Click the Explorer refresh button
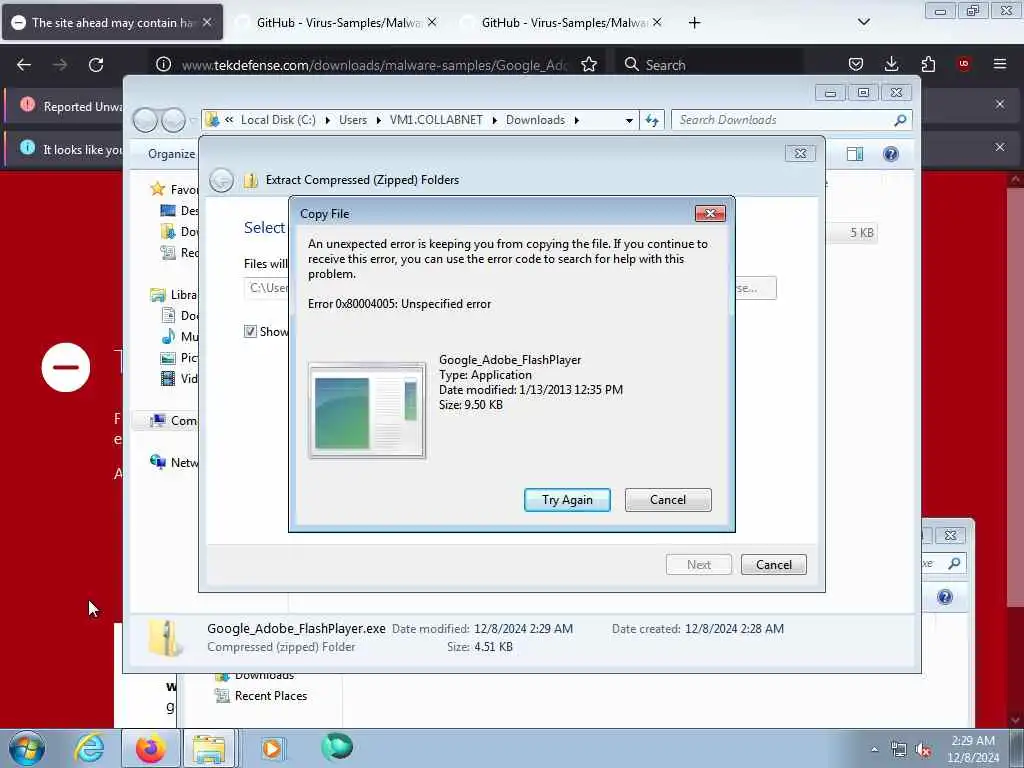The width and height of the screenshot is (1024, 768). [x=652, y=120]
